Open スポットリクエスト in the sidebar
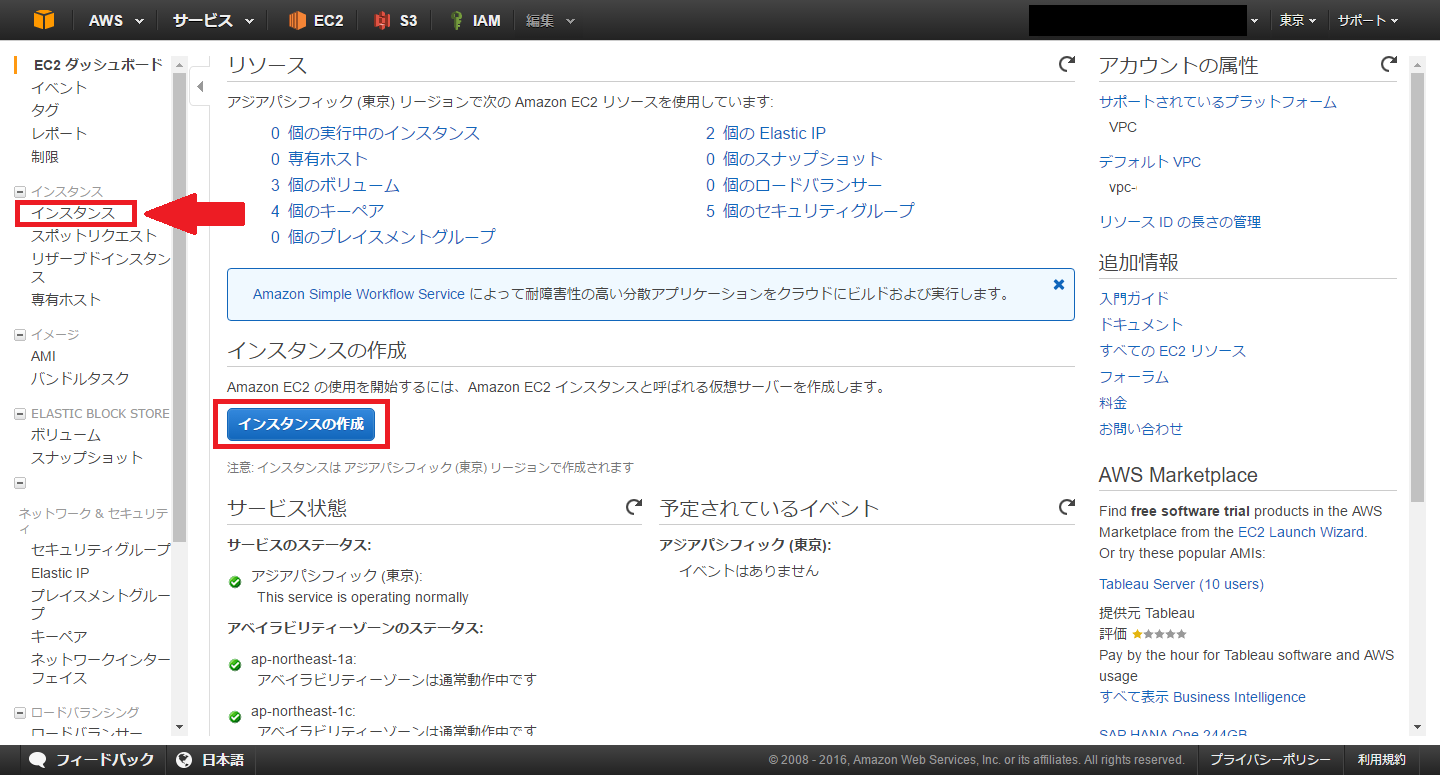This screenshot has width=1440, height=775. (x=94, y=236)
